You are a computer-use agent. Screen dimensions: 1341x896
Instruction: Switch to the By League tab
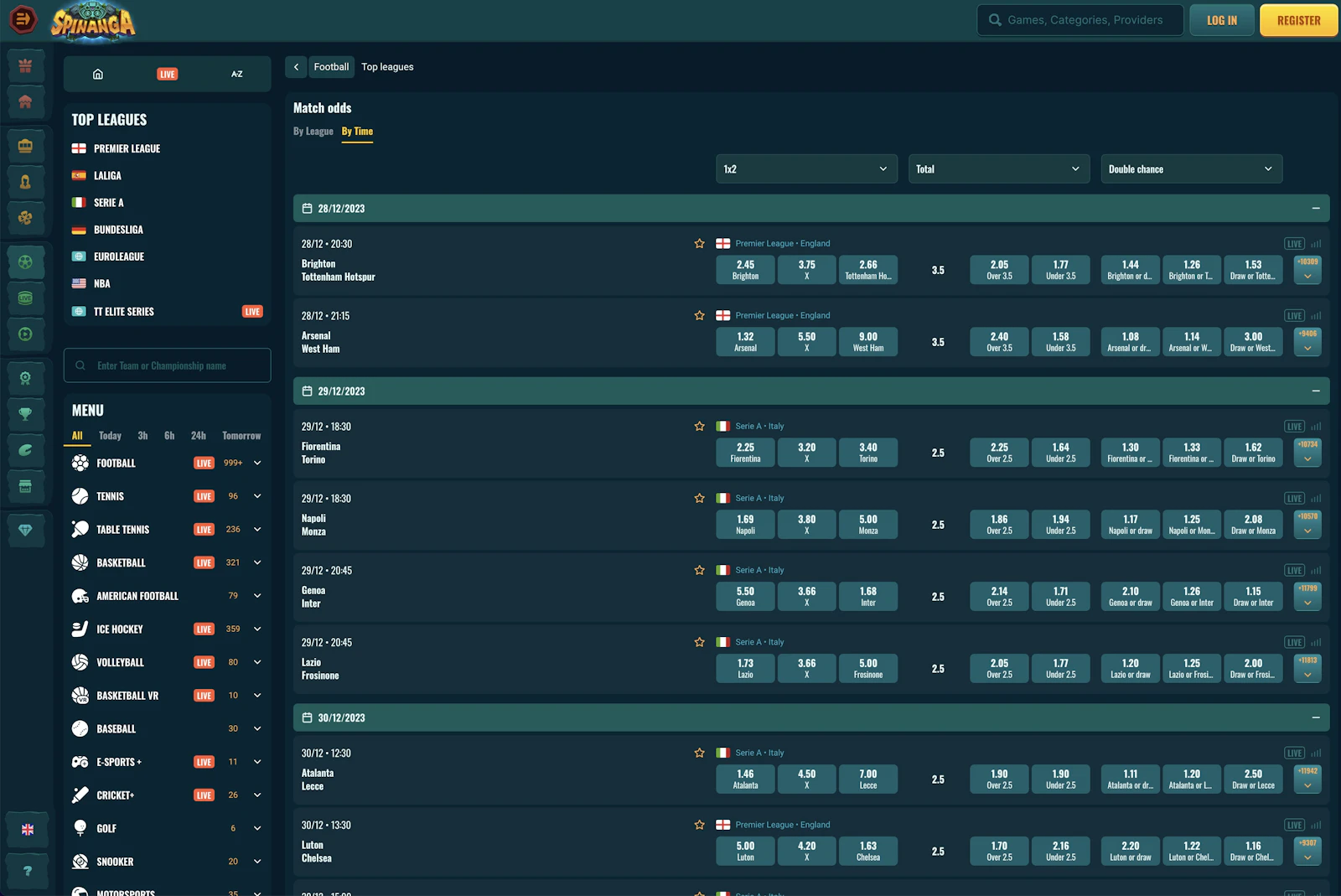(313, 132)
